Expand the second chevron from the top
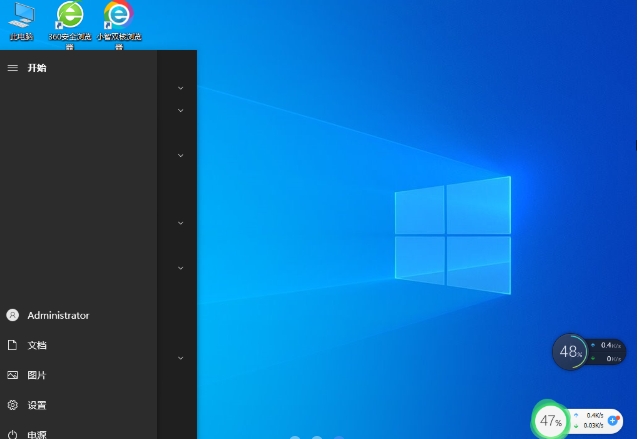 pyautogui.click(x=181, y=110)
